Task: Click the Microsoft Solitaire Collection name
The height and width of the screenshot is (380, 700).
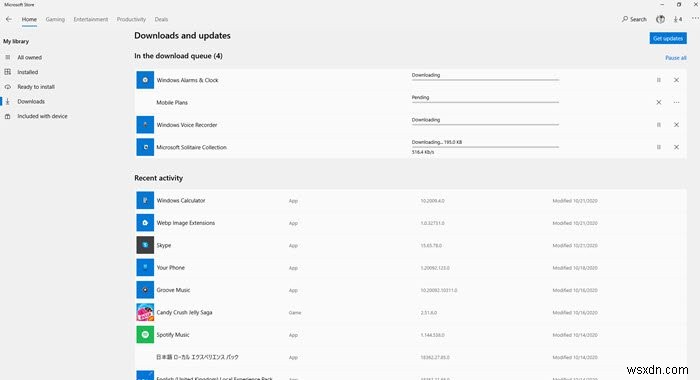Action: click(x=192, y=147)
